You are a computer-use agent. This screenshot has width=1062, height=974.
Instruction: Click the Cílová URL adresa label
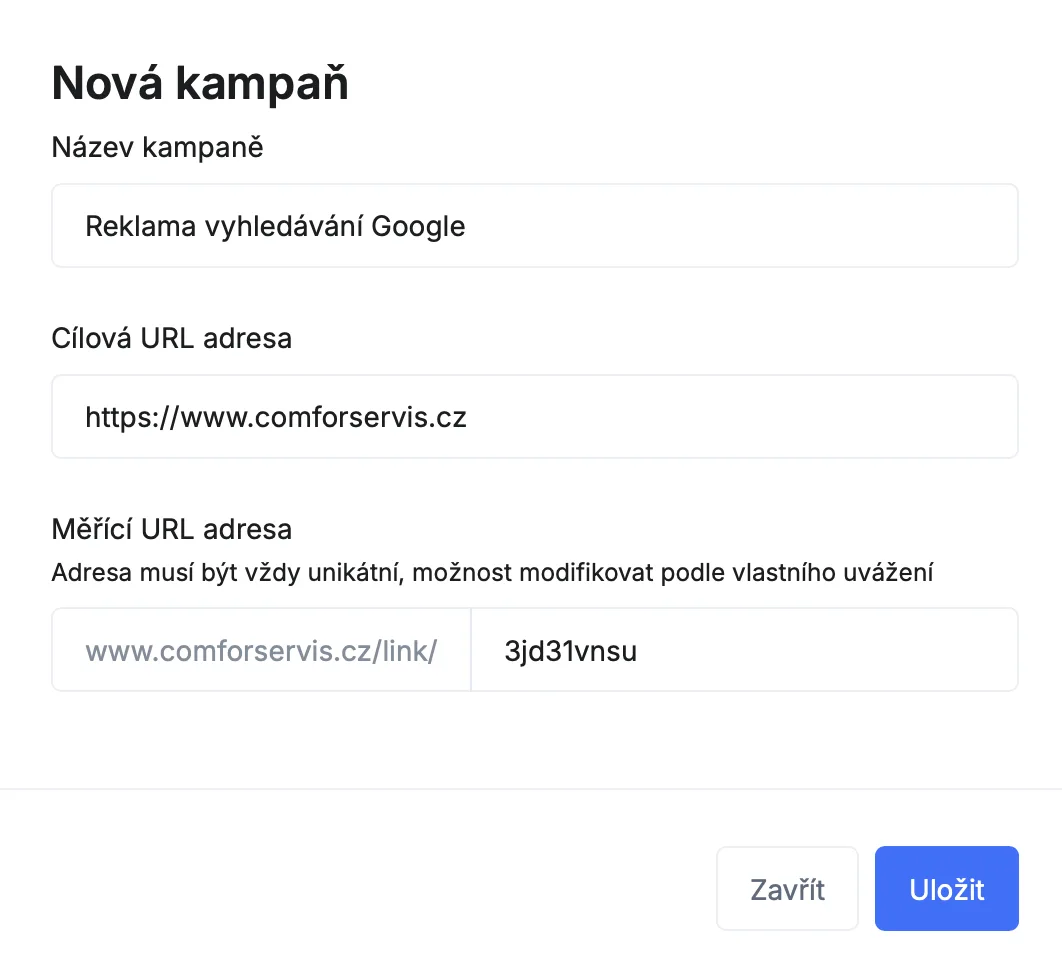[171, 338]
